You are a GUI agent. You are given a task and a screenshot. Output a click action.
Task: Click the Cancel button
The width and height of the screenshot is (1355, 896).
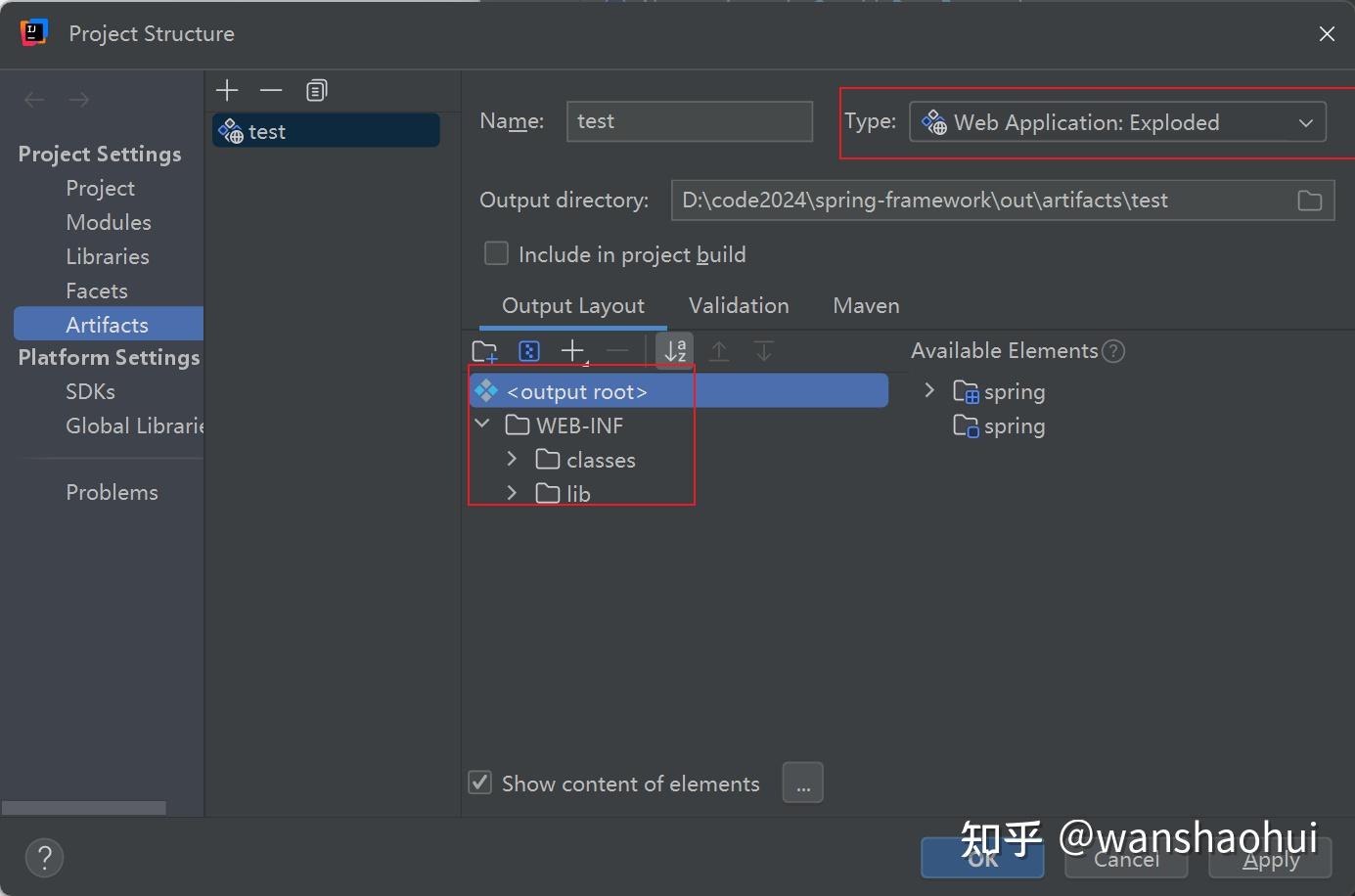click(1125, 859)
